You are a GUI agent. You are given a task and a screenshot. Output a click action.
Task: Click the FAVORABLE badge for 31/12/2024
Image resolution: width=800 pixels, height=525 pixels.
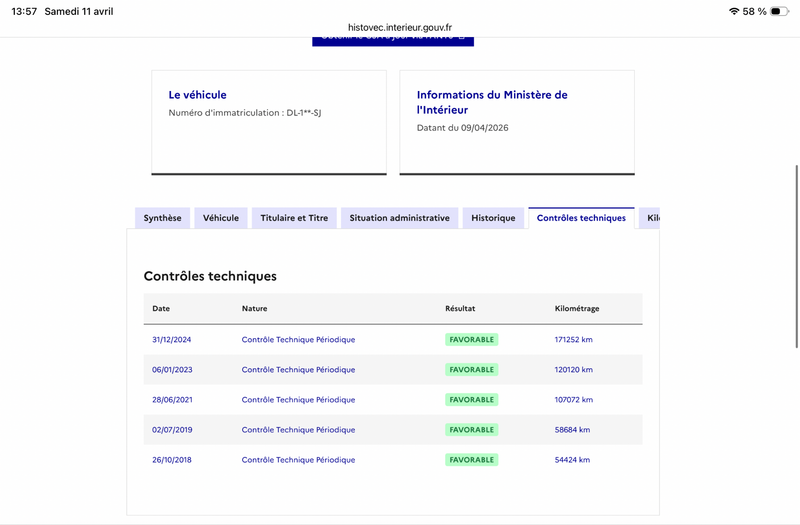click(x=471, y=339)
